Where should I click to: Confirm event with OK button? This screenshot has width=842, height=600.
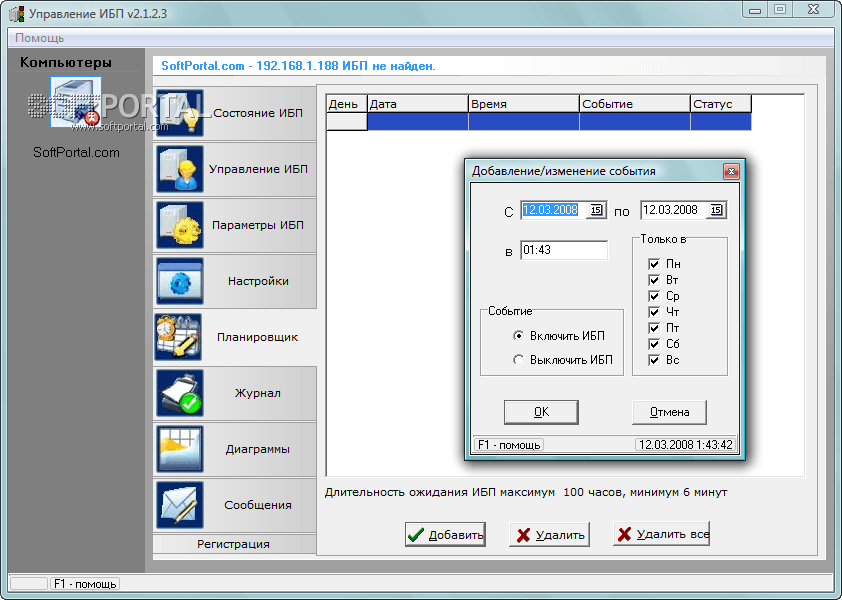tap(541, 412)
